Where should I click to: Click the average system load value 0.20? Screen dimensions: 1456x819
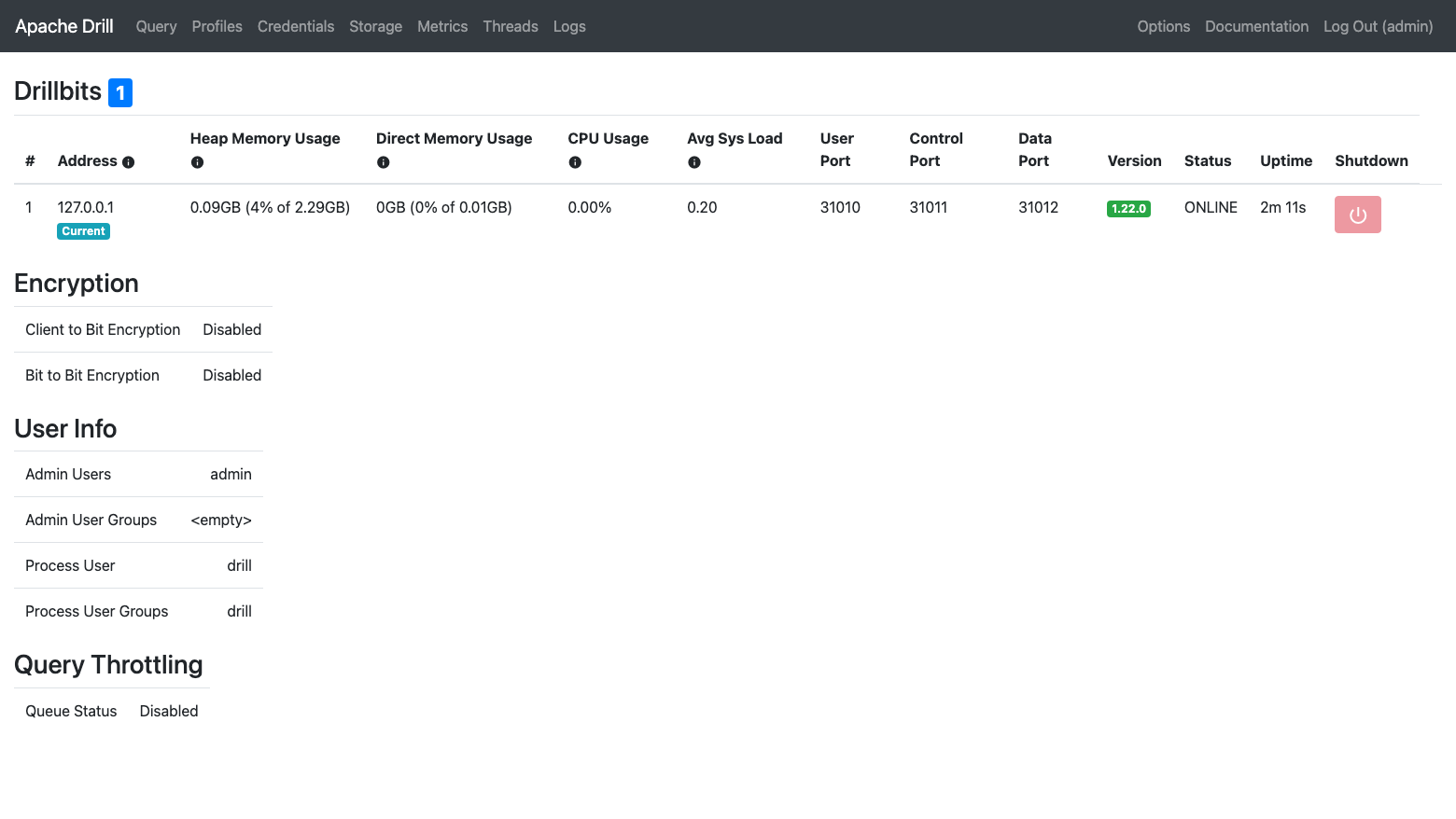(x=702, y=207)
